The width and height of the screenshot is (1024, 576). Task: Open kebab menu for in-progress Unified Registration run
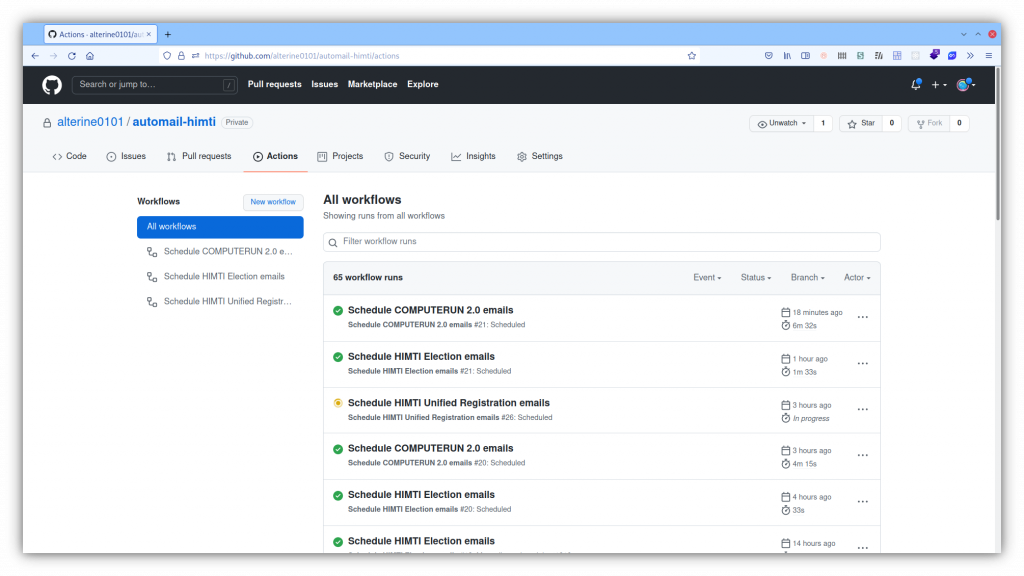(x=862, y=410)
